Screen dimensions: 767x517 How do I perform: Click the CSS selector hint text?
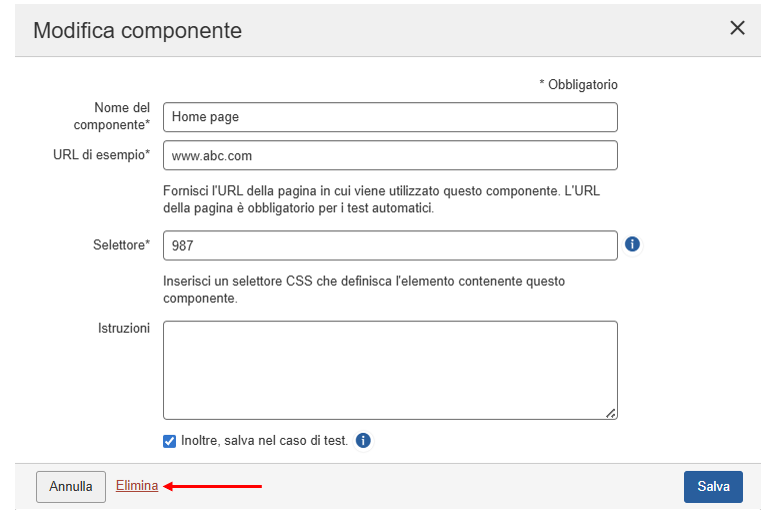coord(364,290)
